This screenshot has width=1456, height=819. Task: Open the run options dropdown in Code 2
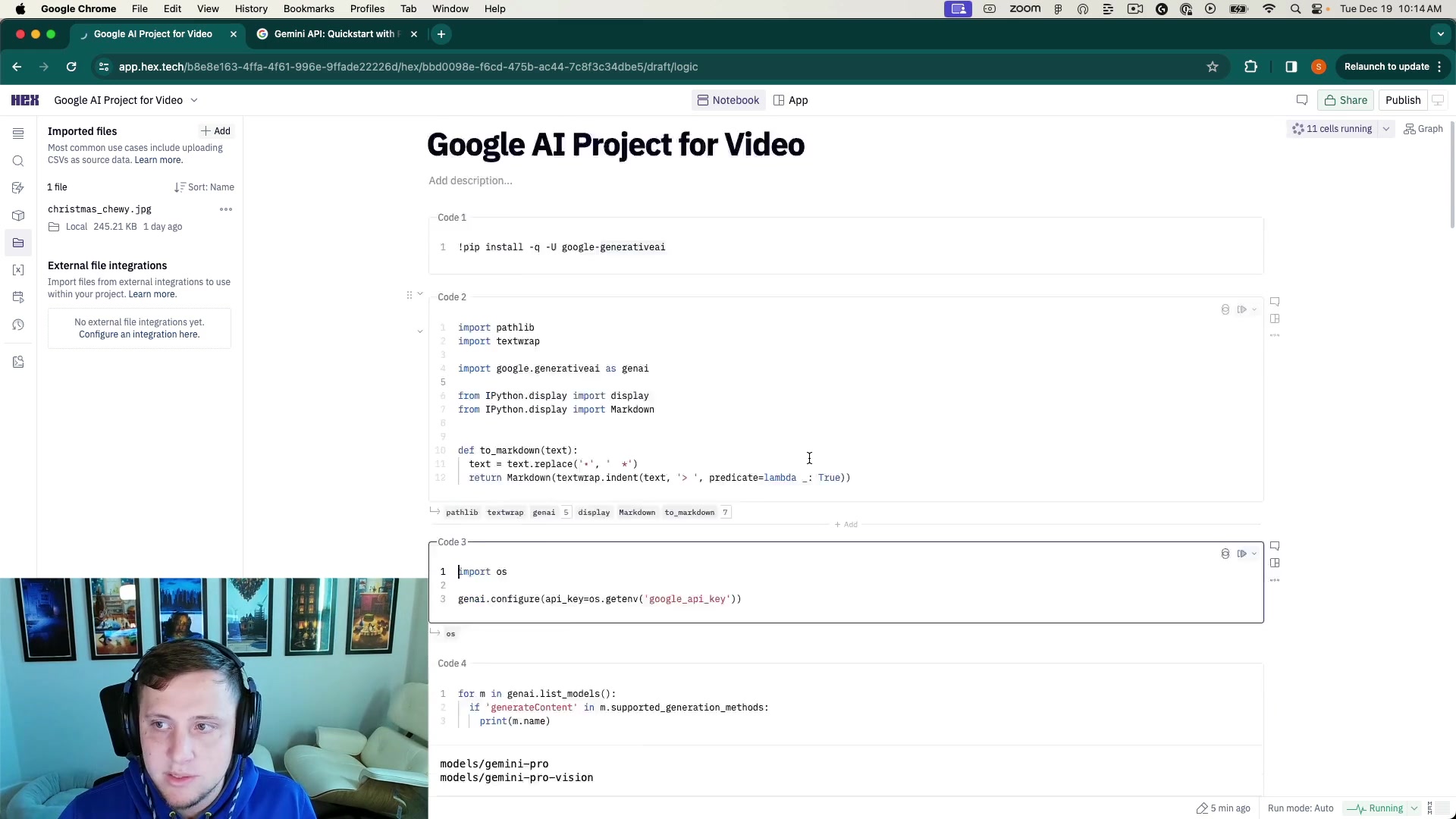[x=1254, y=309]
